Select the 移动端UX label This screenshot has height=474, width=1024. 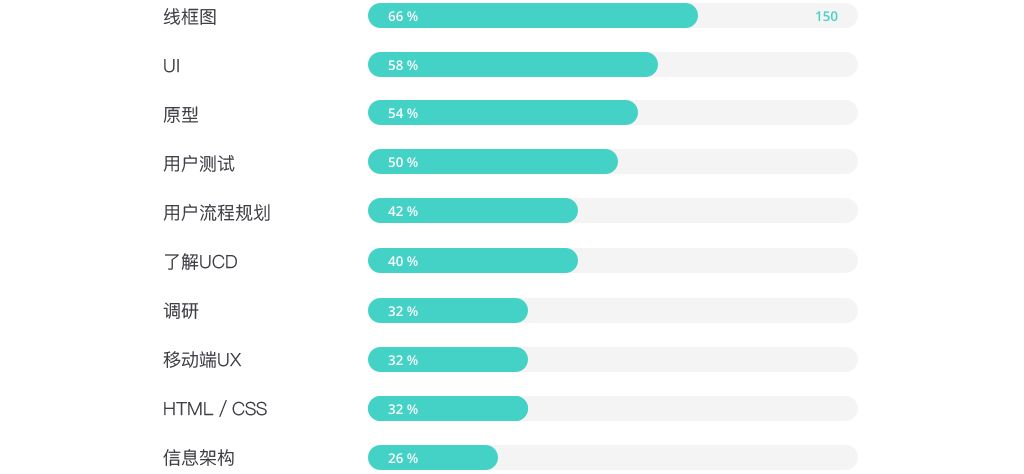pos(202,360)
